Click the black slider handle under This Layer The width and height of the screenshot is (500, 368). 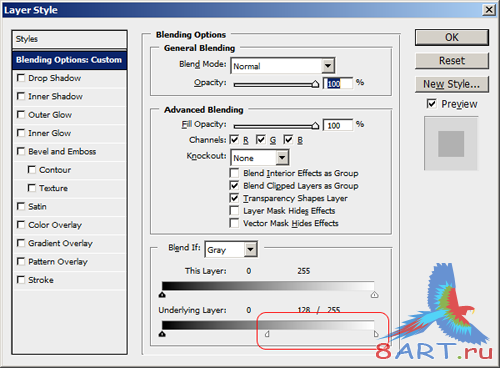click(162, 295)
